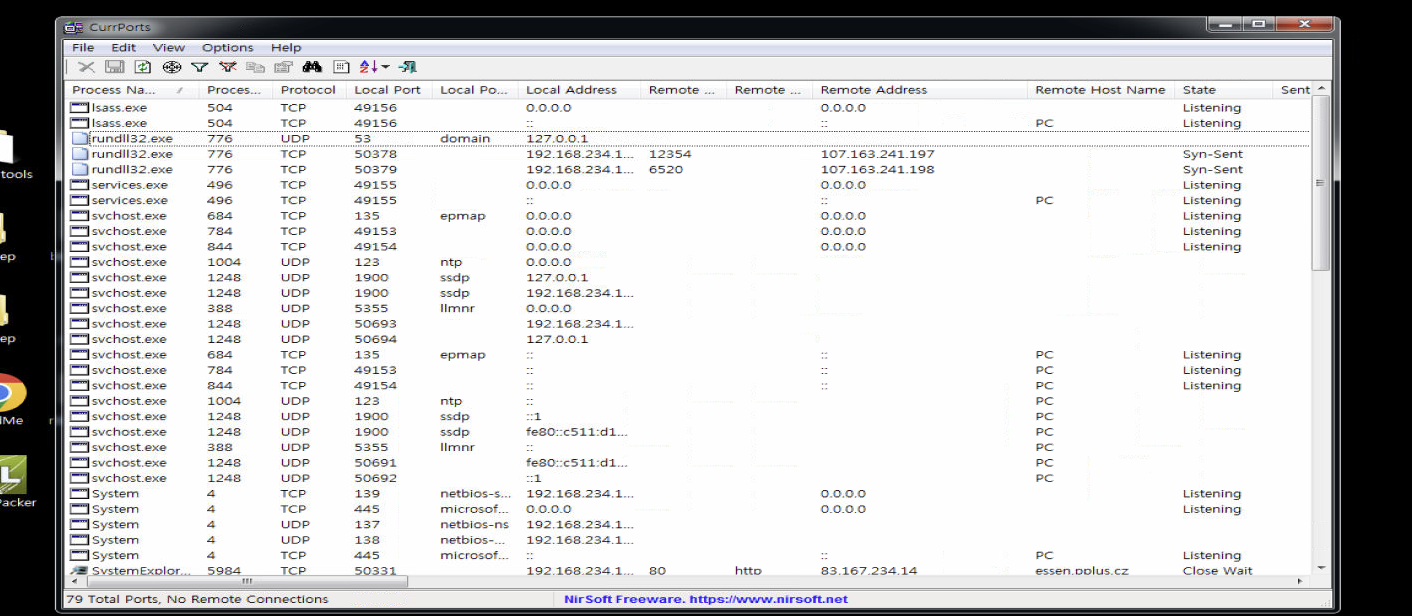This screenshot has width=1412, height=616.
Task: Click the report page toolbar icon
Action: tap(341, 67)
